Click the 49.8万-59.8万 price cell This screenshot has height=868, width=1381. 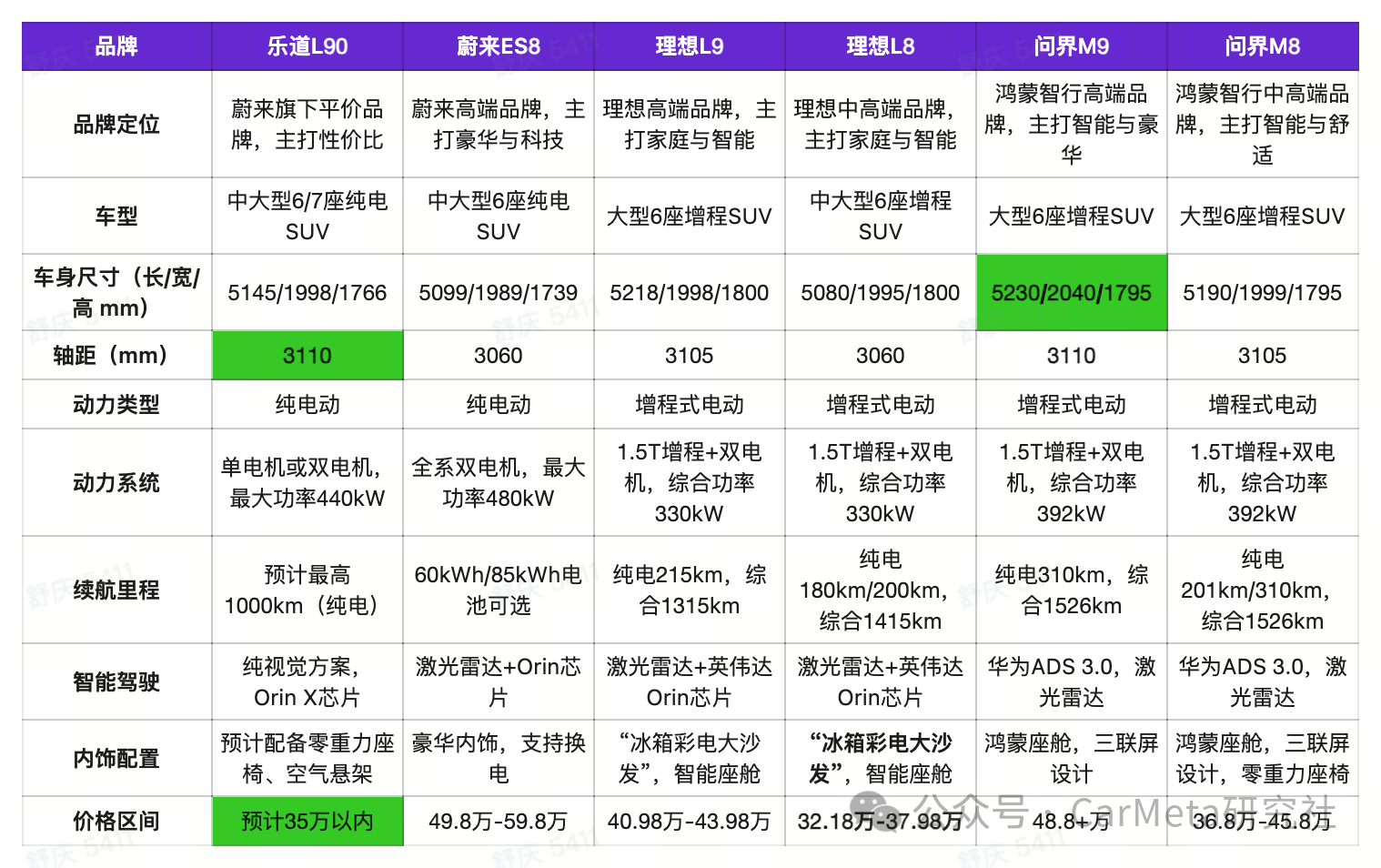click(x=499, y=822)
